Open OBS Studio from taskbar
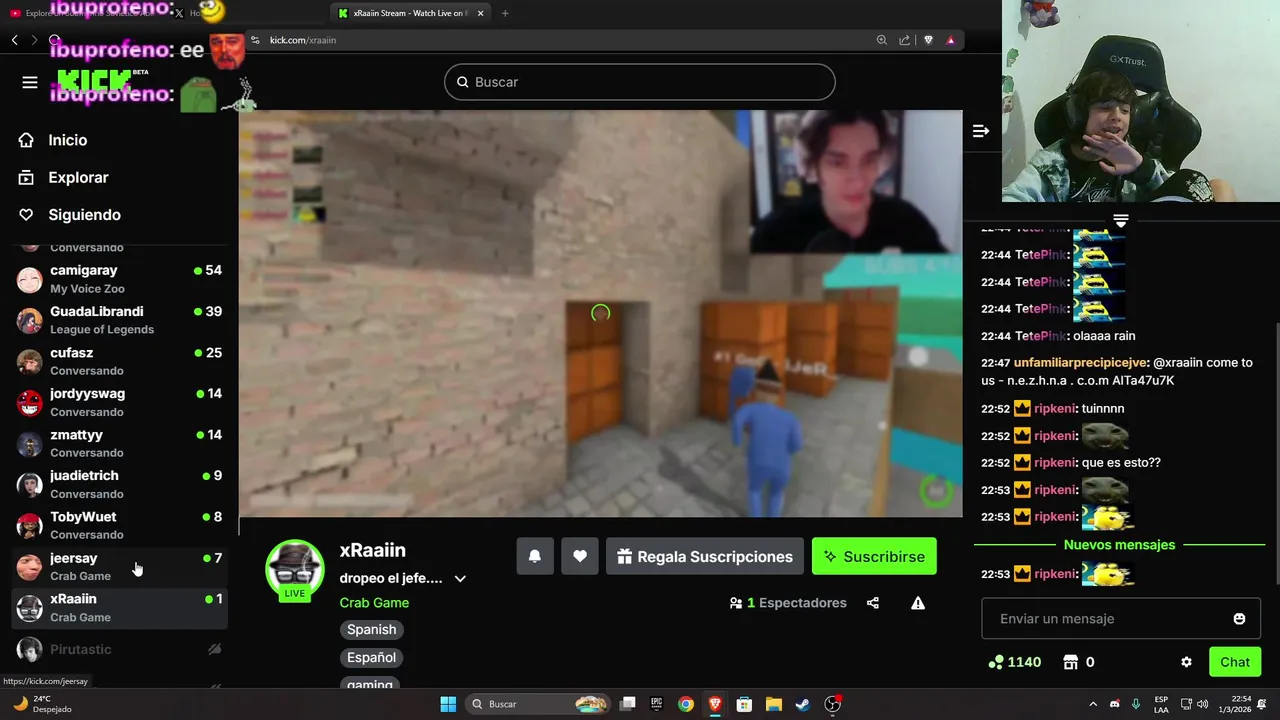This screenshot has width=1280, height=720. click(832, 704)
